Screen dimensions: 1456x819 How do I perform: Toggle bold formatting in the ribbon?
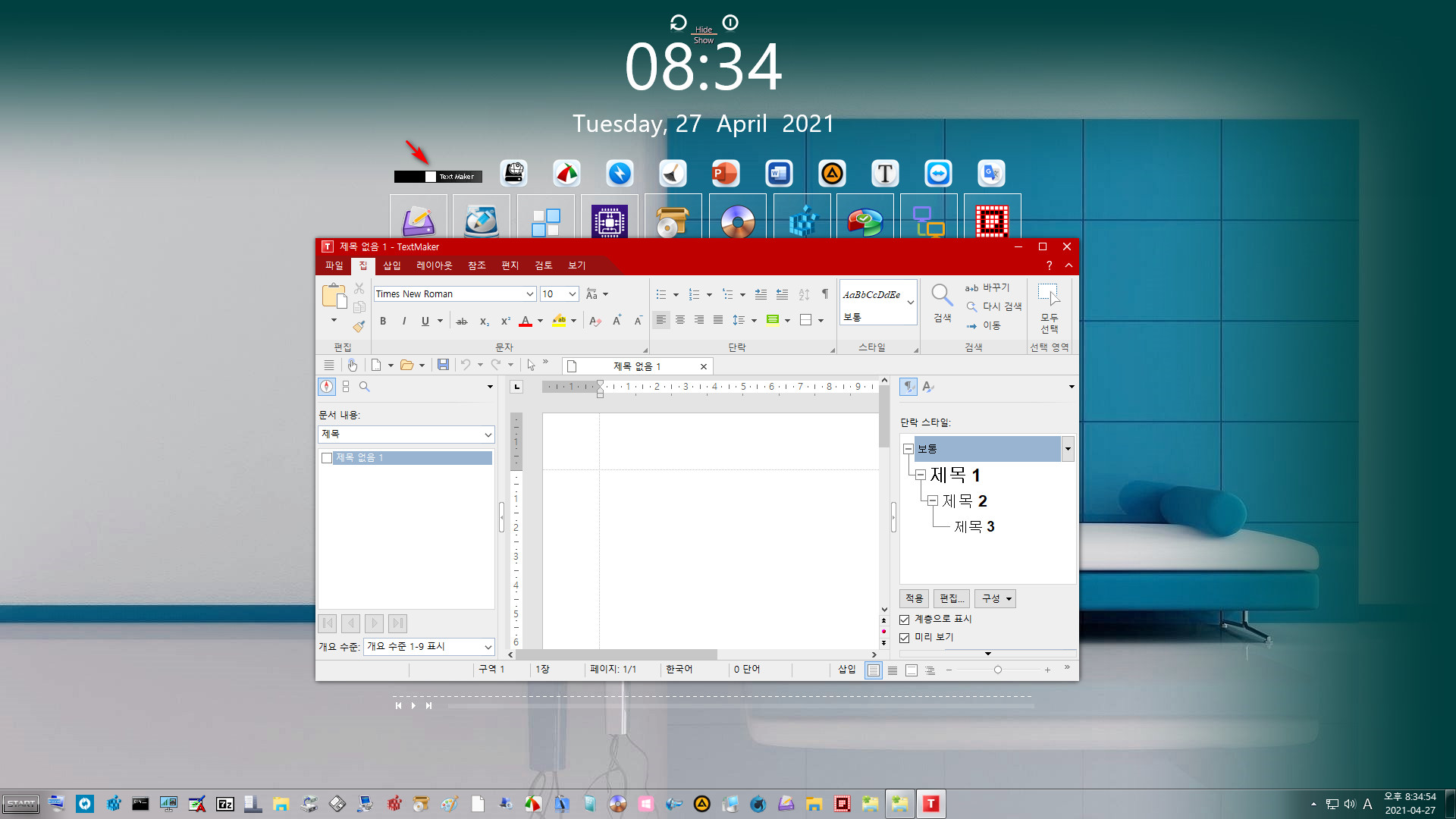[x=383, y=321]
